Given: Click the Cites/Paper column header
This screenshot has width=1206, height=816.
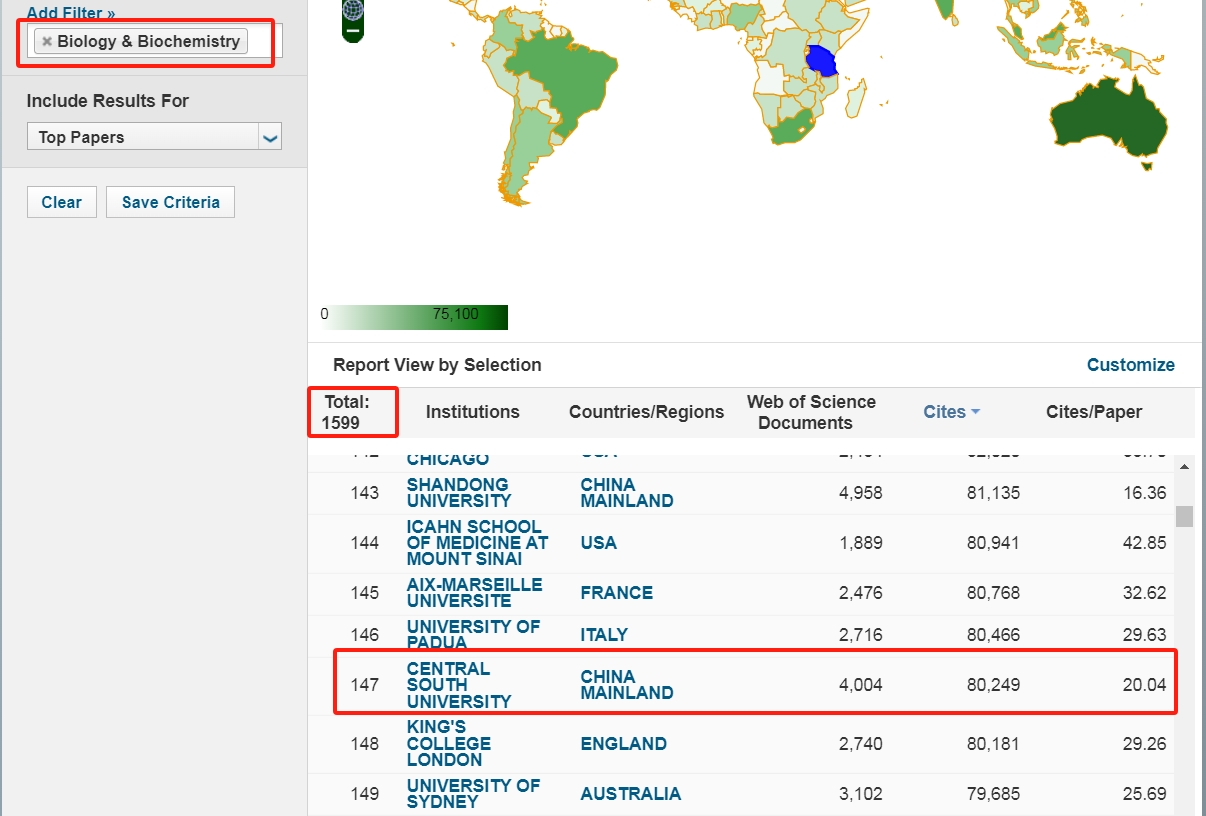Looking at the screenshot, I should [x=1093, y=412].
